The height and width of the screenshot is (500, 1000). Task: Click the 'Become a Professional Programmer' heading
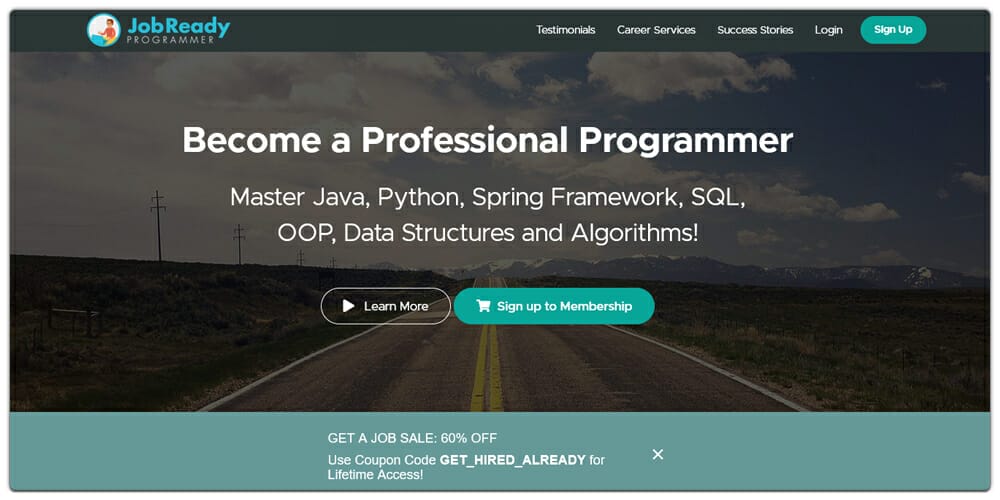click(x=487, y=140)
